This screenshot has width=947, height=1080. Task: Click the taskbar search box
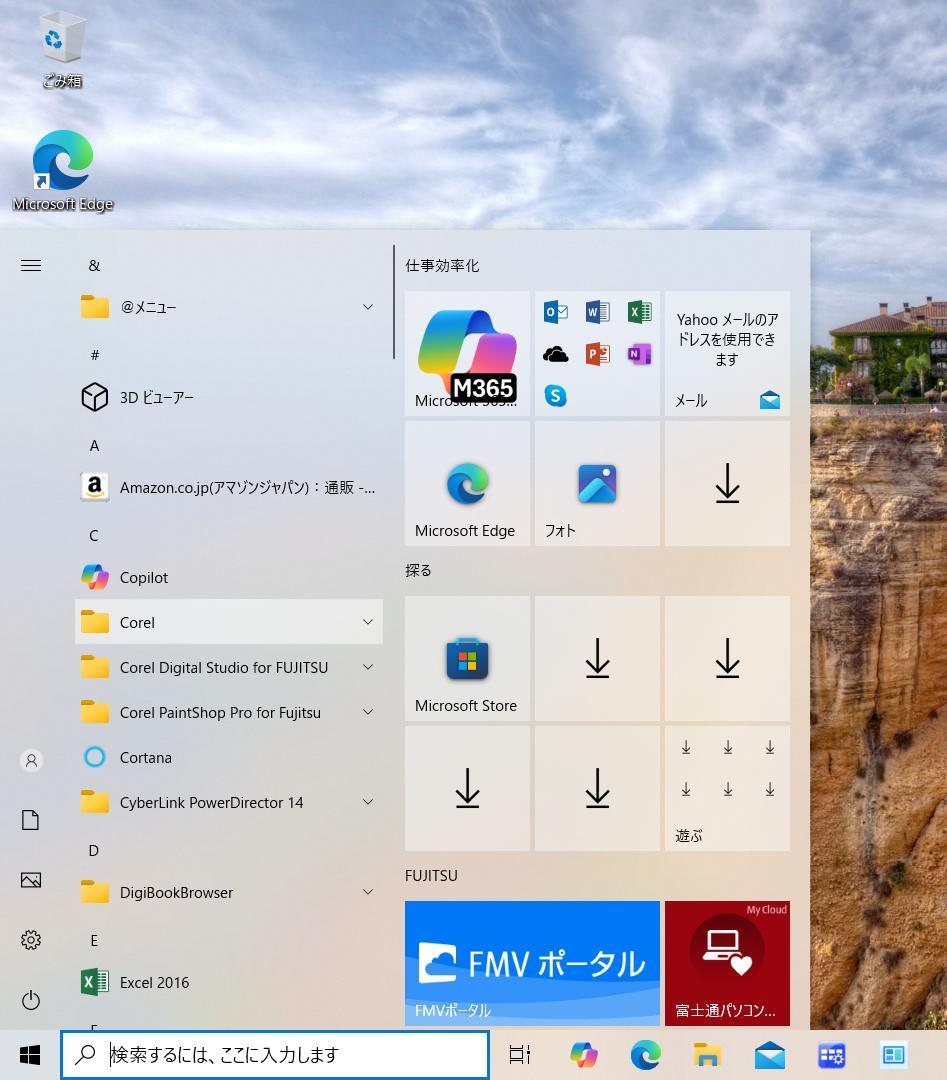[x=275, y=1055]
